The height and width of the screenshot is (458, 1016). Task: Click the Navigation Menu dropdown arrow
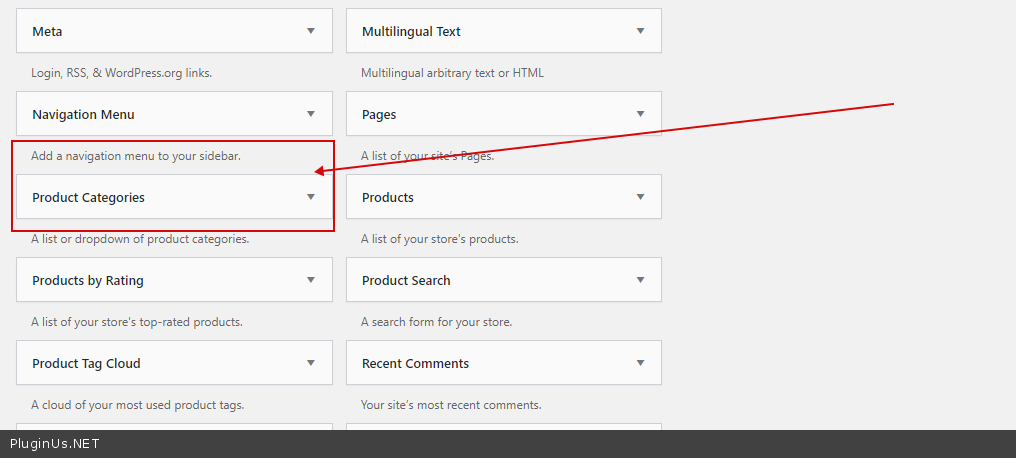(311, 114)
